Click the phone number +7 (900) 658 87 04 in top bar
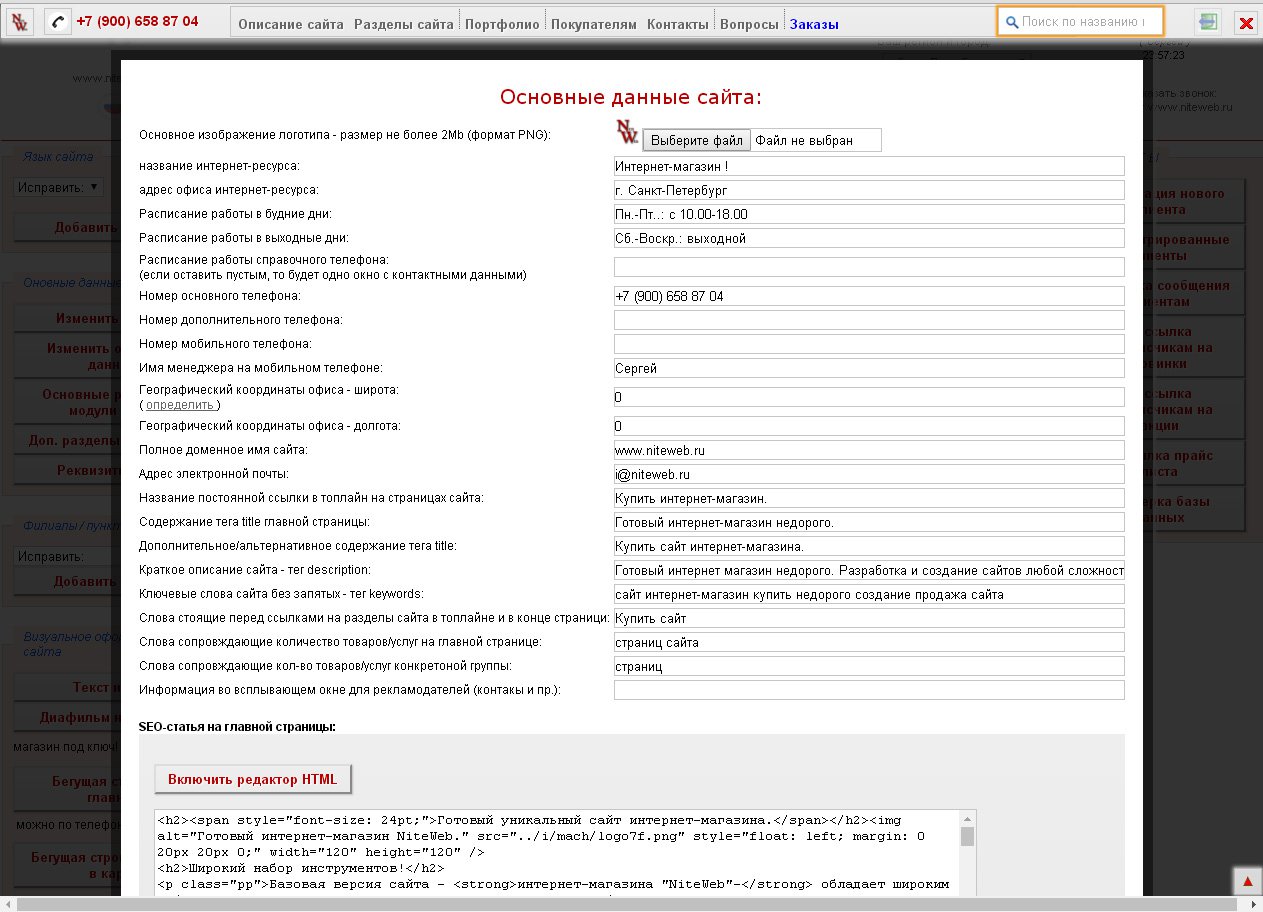Viewport: 1263px width, 912px height. tap(137, 21)
